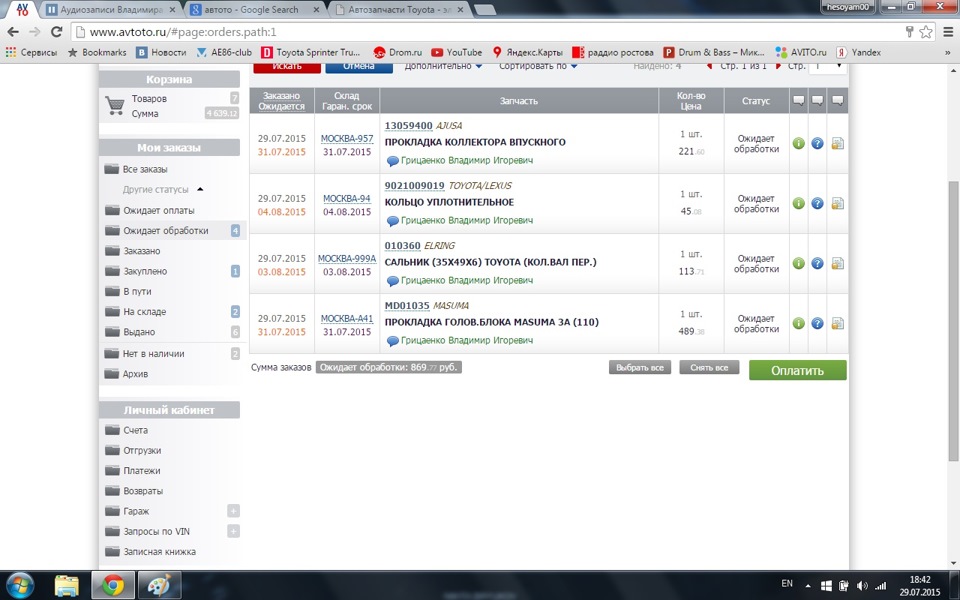960x600 pixels.
Task: Click green info icon for КОЛЬЦО УПЛОТНИТЕЛЬНОЕ
Action: point(798,203)
